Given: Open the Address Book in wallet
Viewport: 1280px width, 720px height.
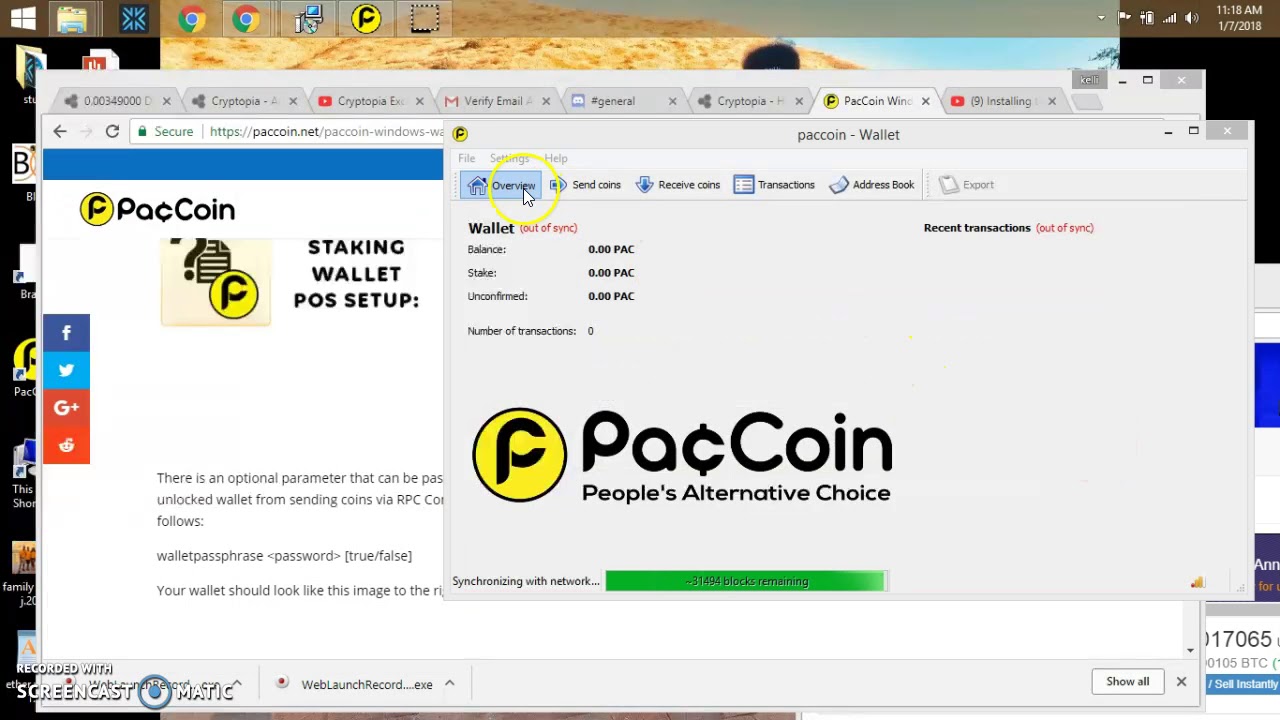Looking at the screenshot, I should pos(872,185).
